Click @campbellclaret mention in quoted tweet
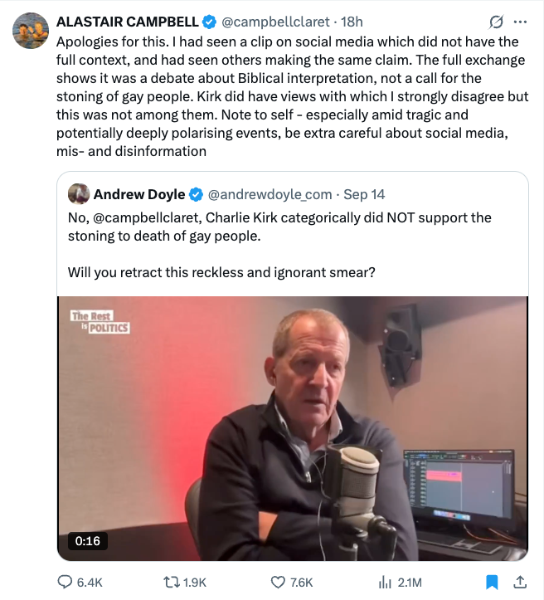 pos(146,218)
